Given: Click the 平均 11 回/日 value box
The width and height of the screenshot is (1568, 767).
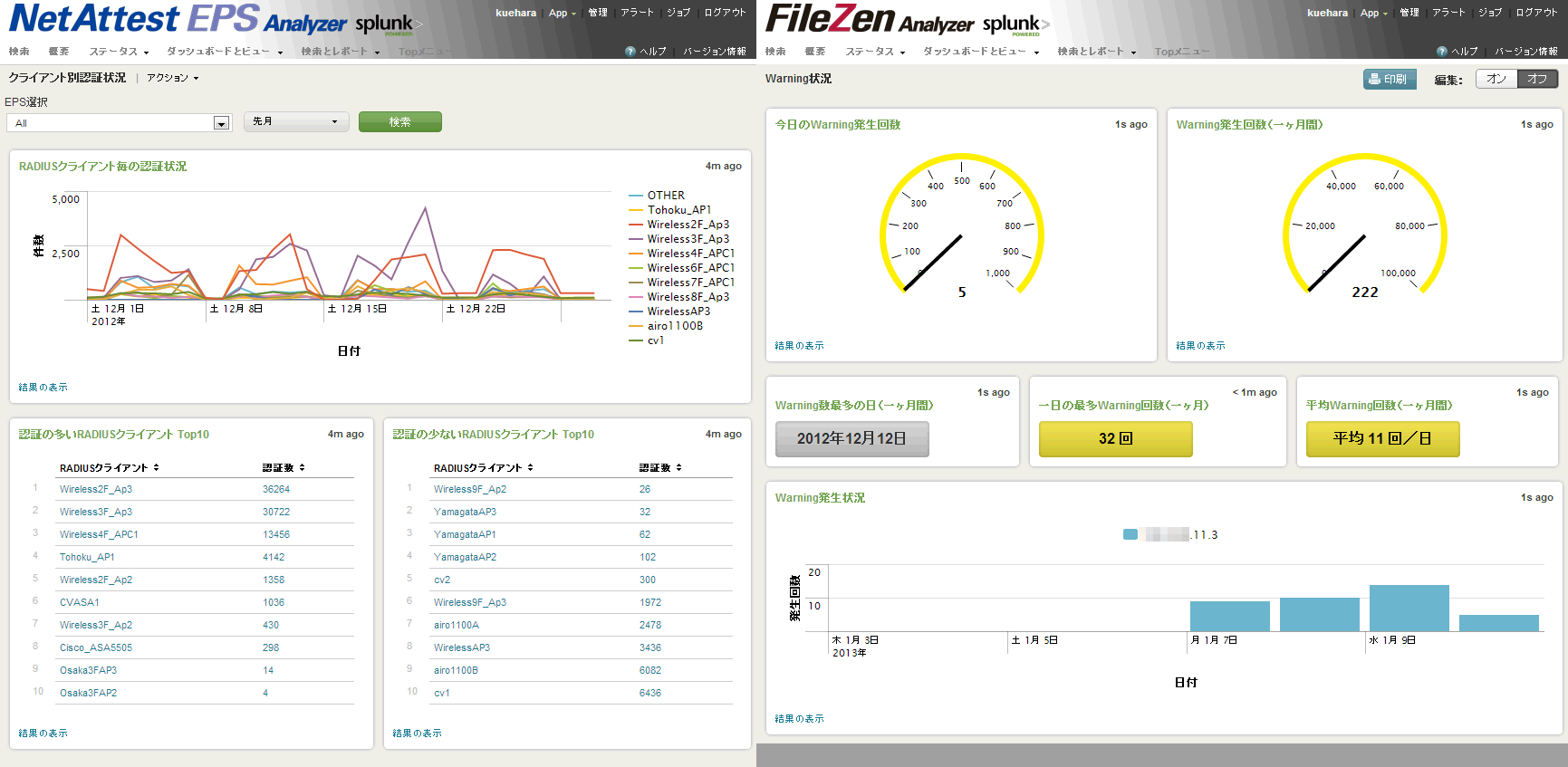Looking at the screenshot, I should [x=1383, y=439].
